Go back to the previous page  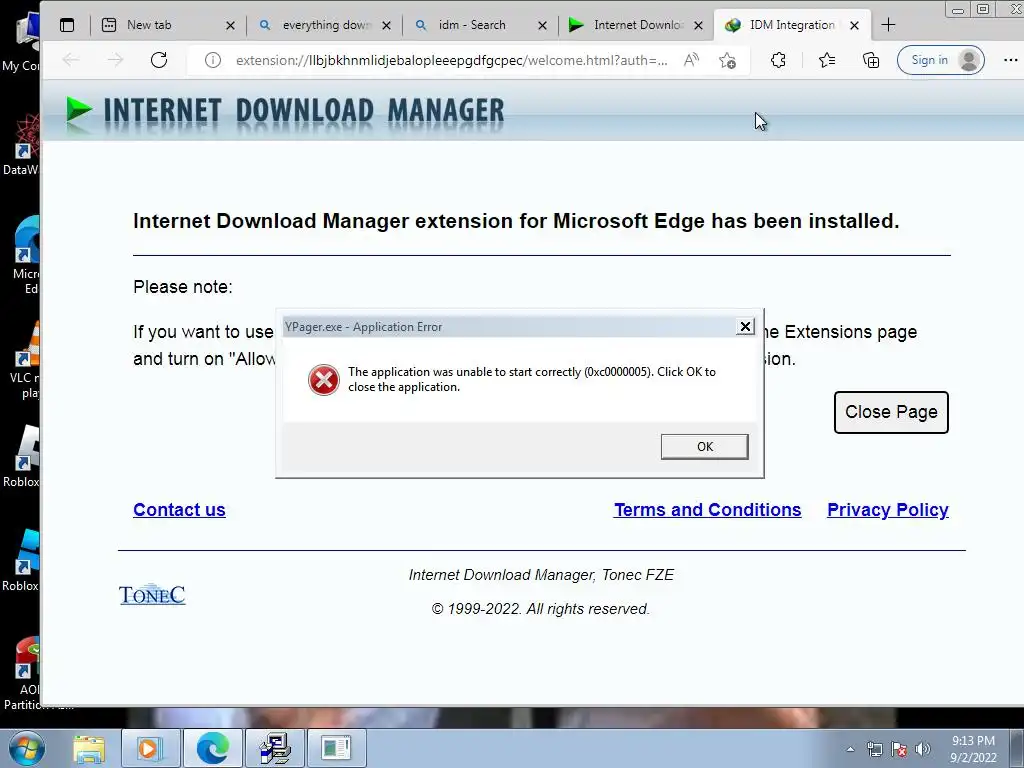(x=71, y=60)
